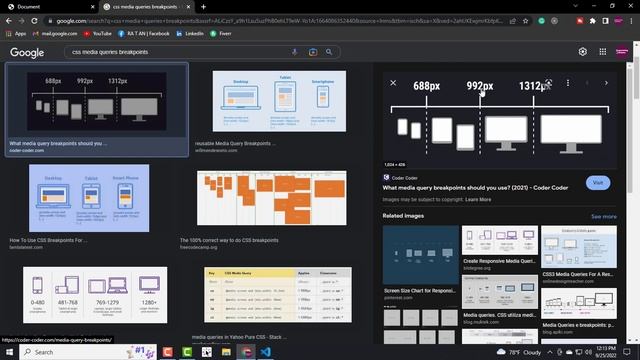
Task: Open Google quick settings gear
Action: (582, 51)
